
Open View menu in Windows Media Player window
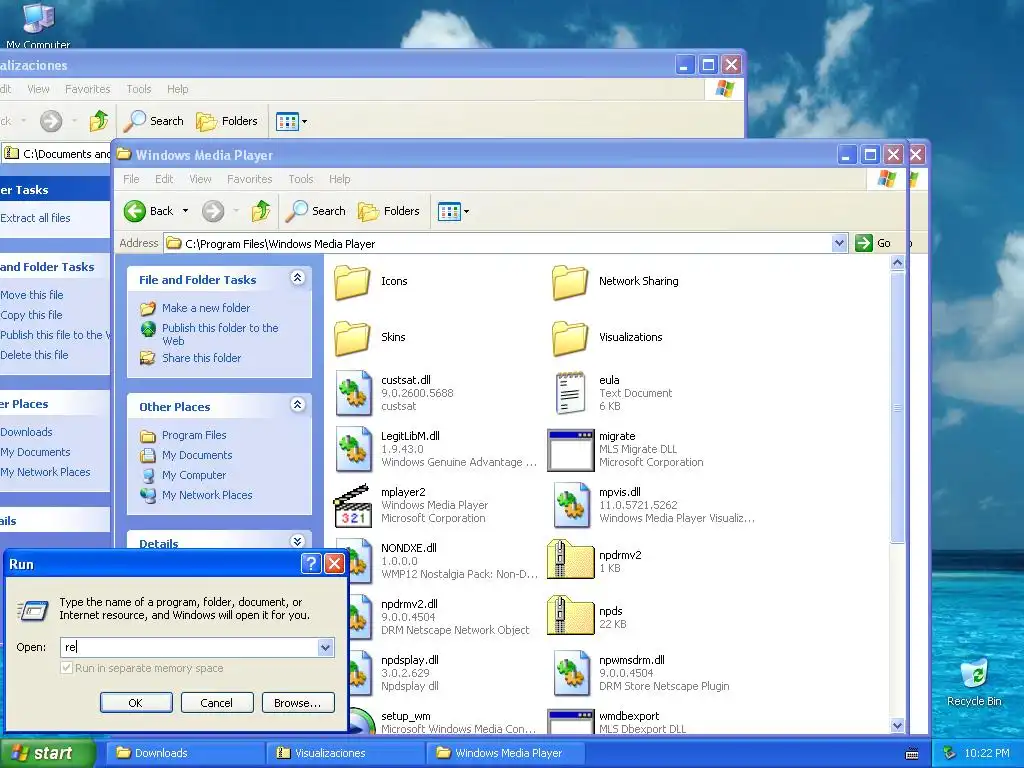[200, 179]
